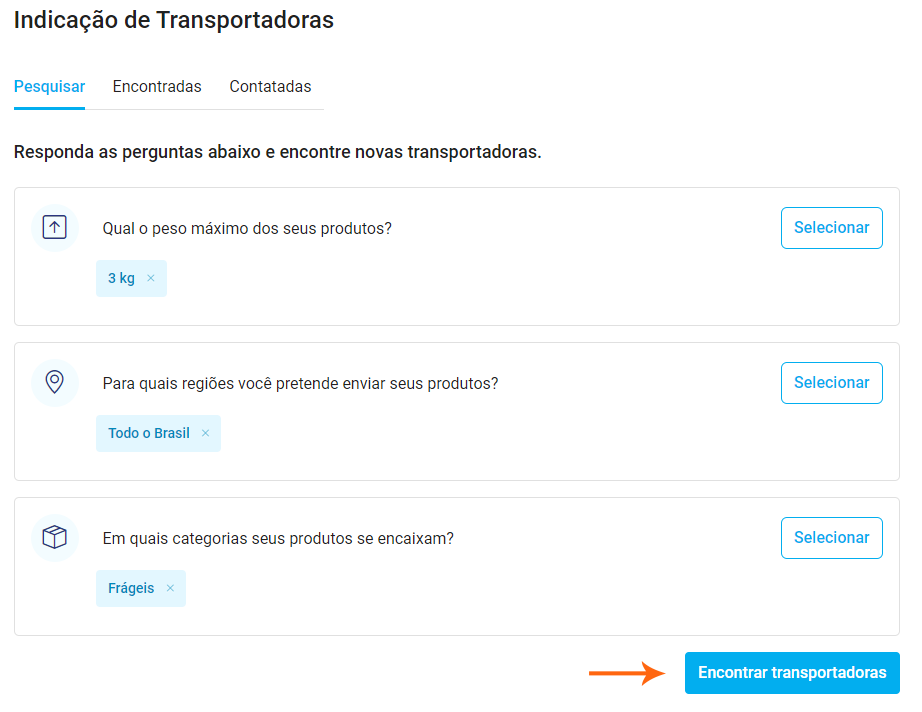Select the Pesquisar tab
The width and height of the screenshot is (922, 712).
coord(49,86)
